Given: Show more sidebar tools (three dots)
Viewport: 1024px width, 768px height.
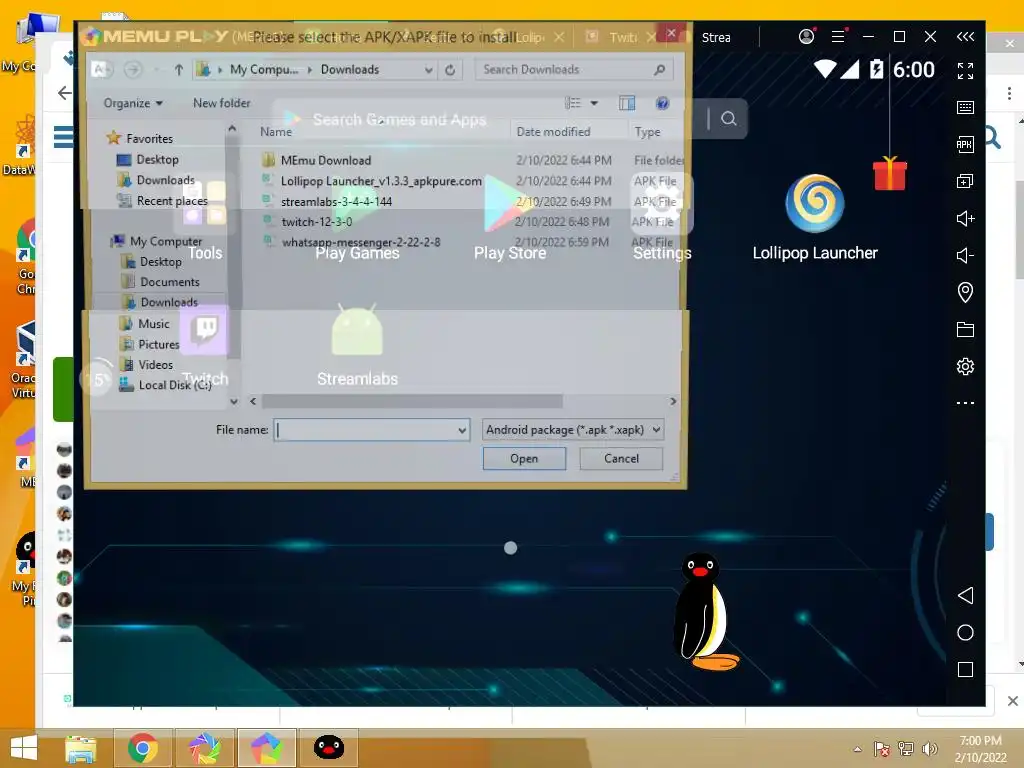Looking at the screenshot, I should point(965,403).
